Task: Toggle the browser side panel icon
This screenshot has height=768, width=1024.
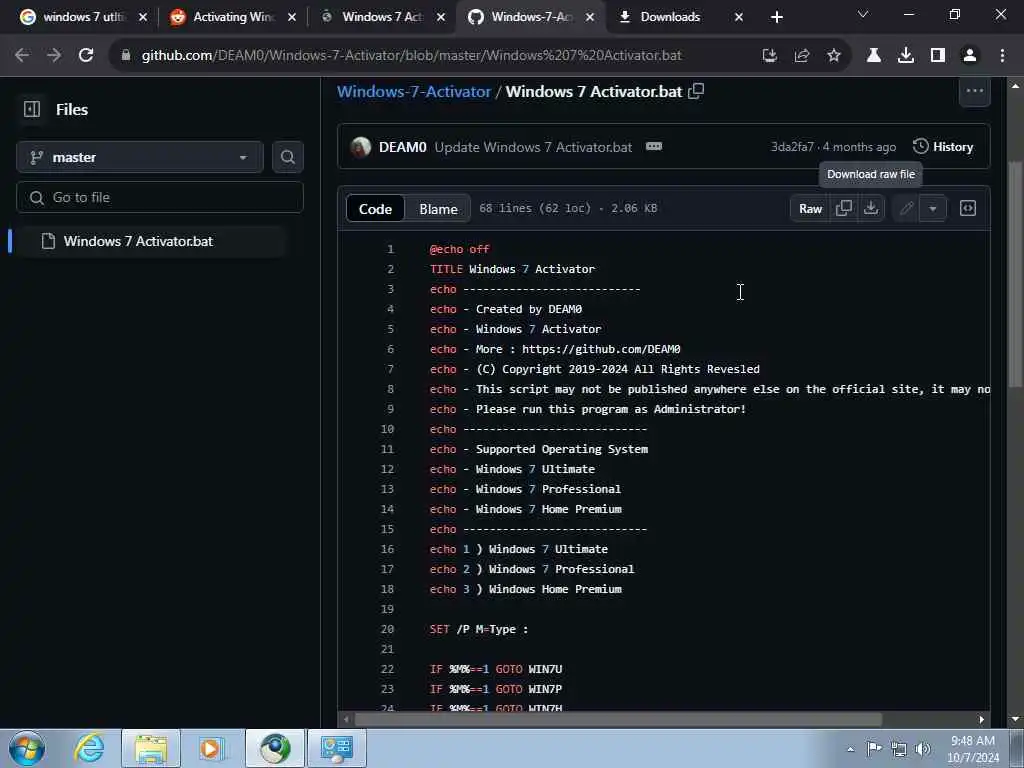Action: click(x=938, y=56)
